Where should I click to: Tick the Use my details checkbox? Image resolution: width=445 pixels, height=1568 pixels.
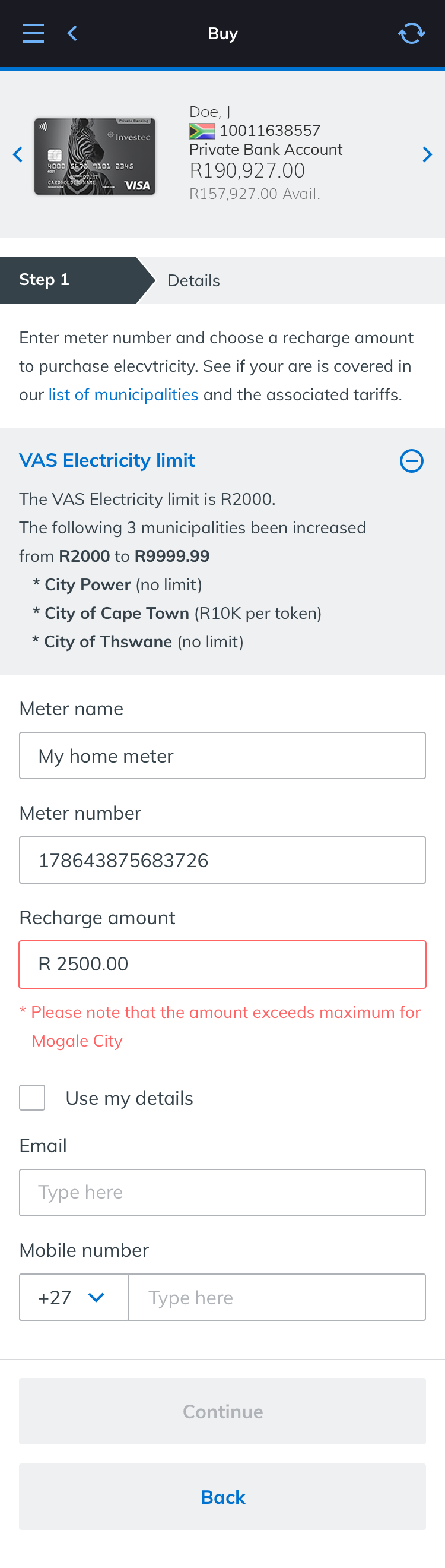point(32,1098)
